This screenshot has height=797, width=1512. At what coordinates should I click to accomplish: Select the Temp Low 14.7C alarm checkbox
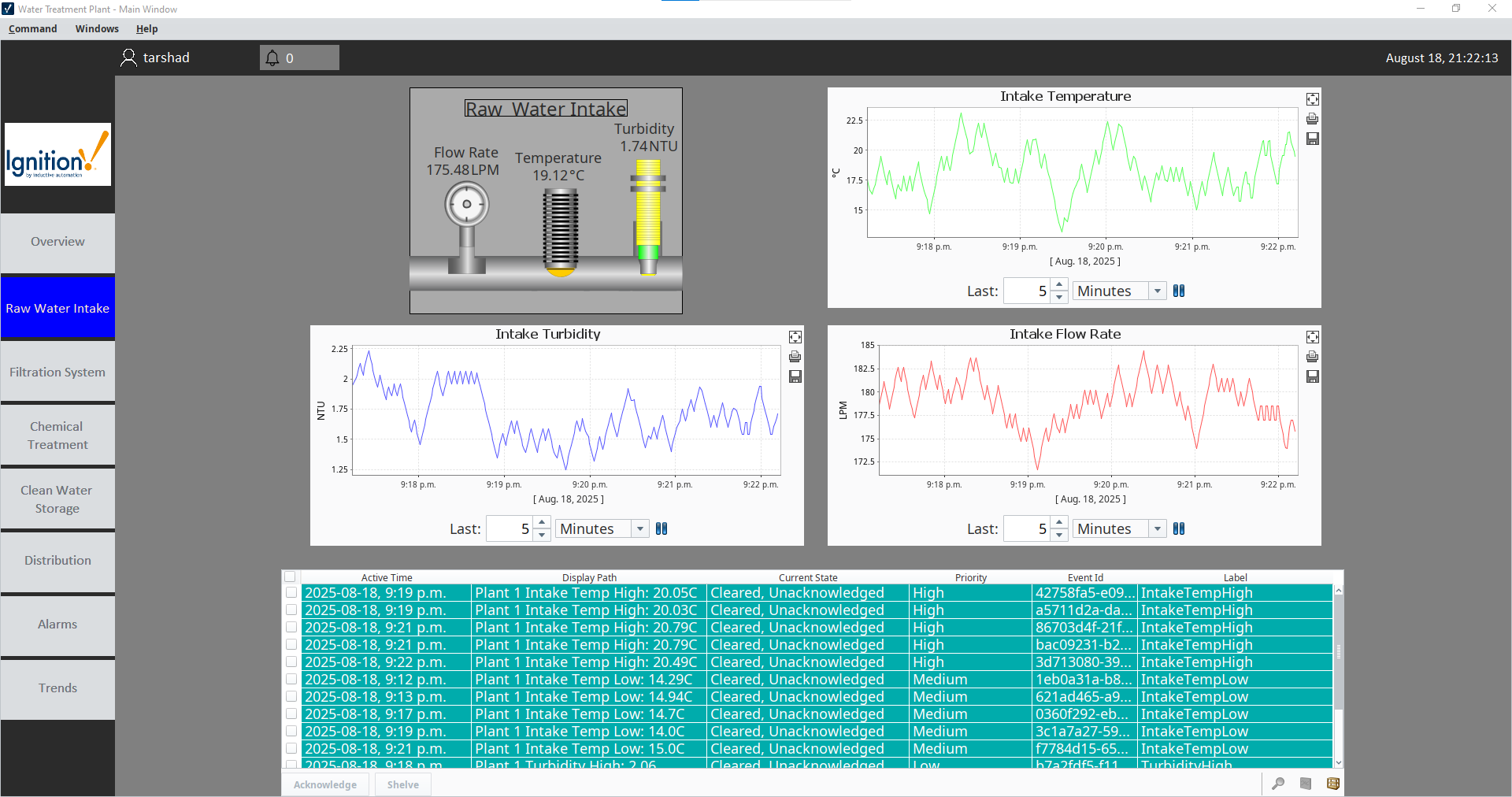(x=291, y=714)
